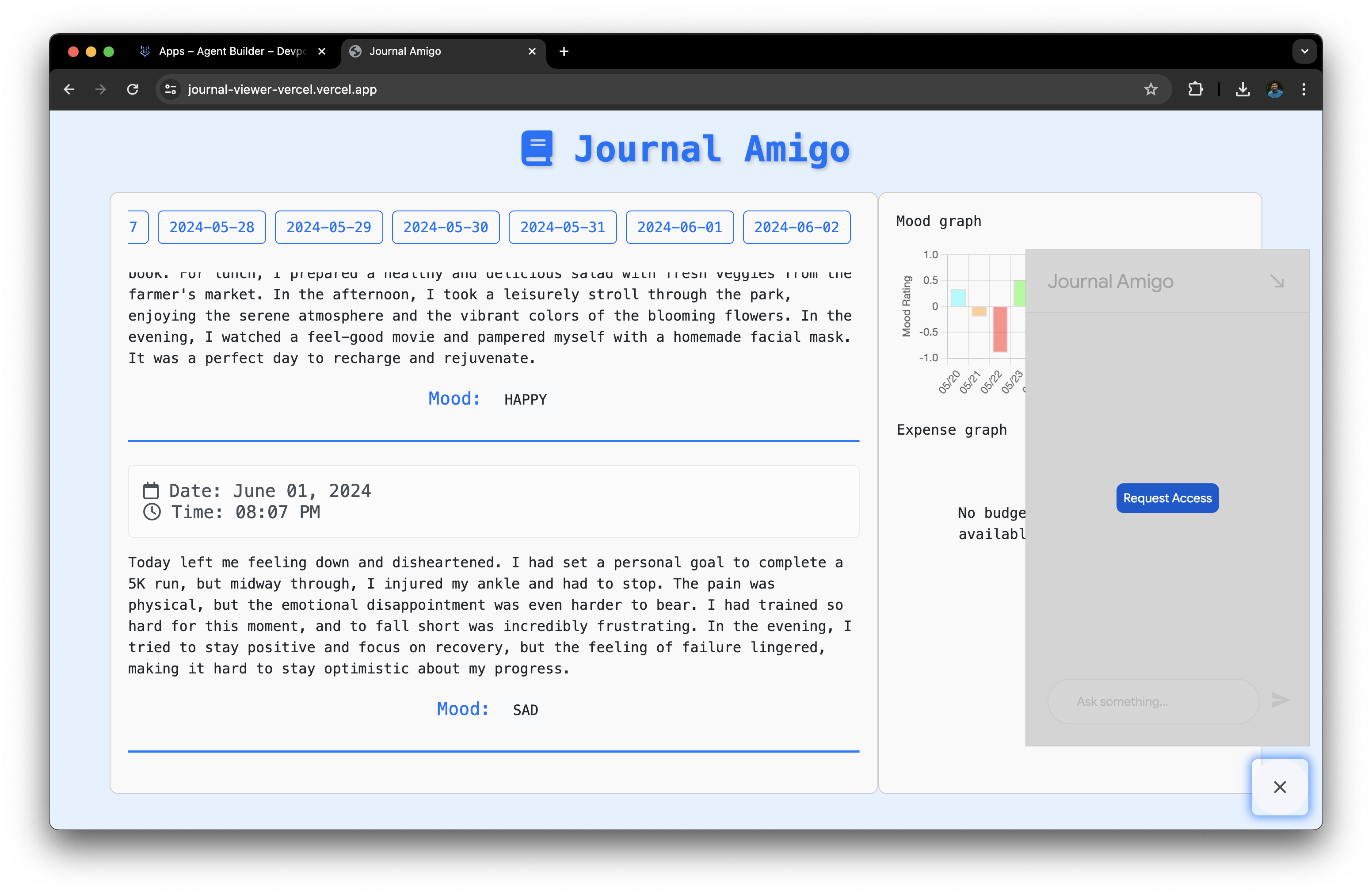Open site info from the address bar icon
This screenshot has height=895, width=1372.
(x=170, y=89)
